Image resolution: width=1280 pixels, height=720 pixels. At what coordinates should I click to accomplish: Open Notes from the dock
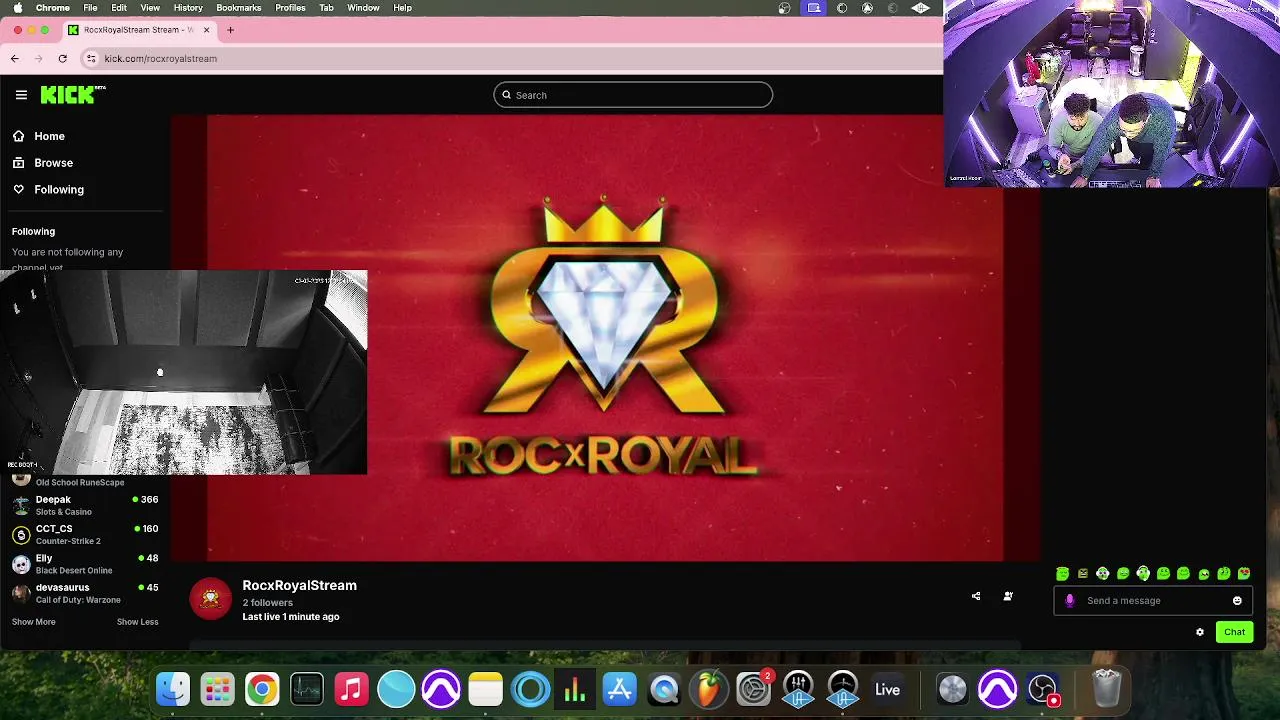485,689
